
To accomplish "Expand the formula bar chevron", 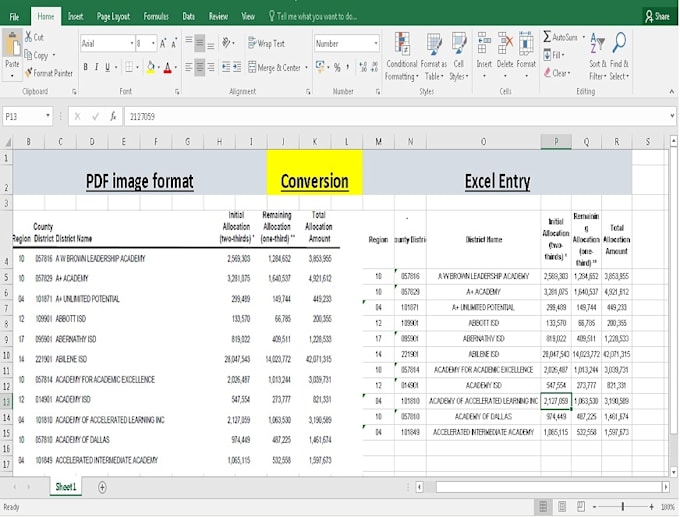I will tap(672, 116).
